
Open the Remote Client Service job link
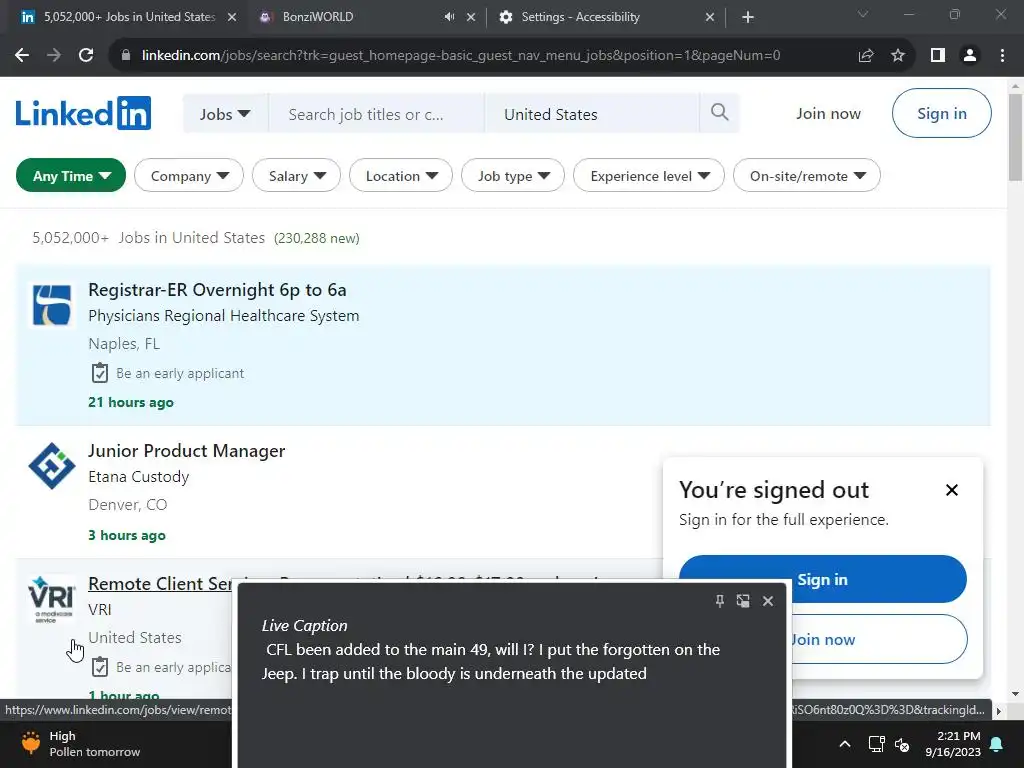coord(160,584)
